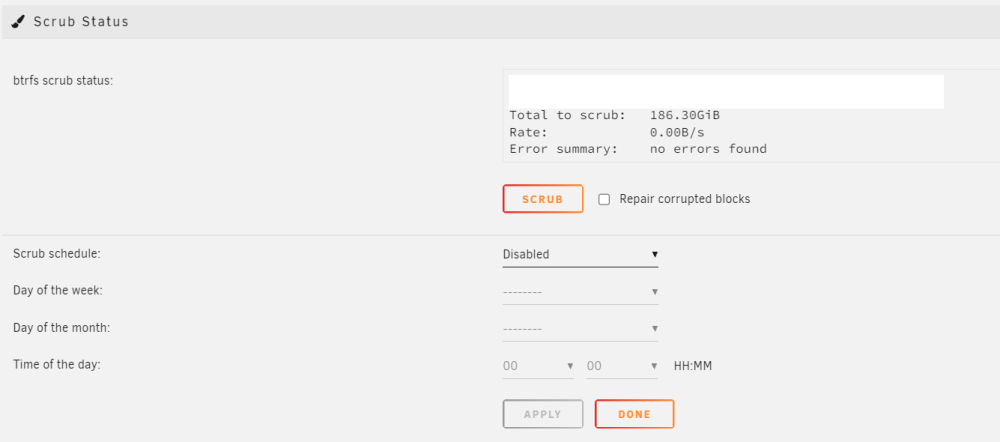This screenshot has width=1000, height=442.
Task: Click the 'Day of the week:' label
Action: coord(58,290)
